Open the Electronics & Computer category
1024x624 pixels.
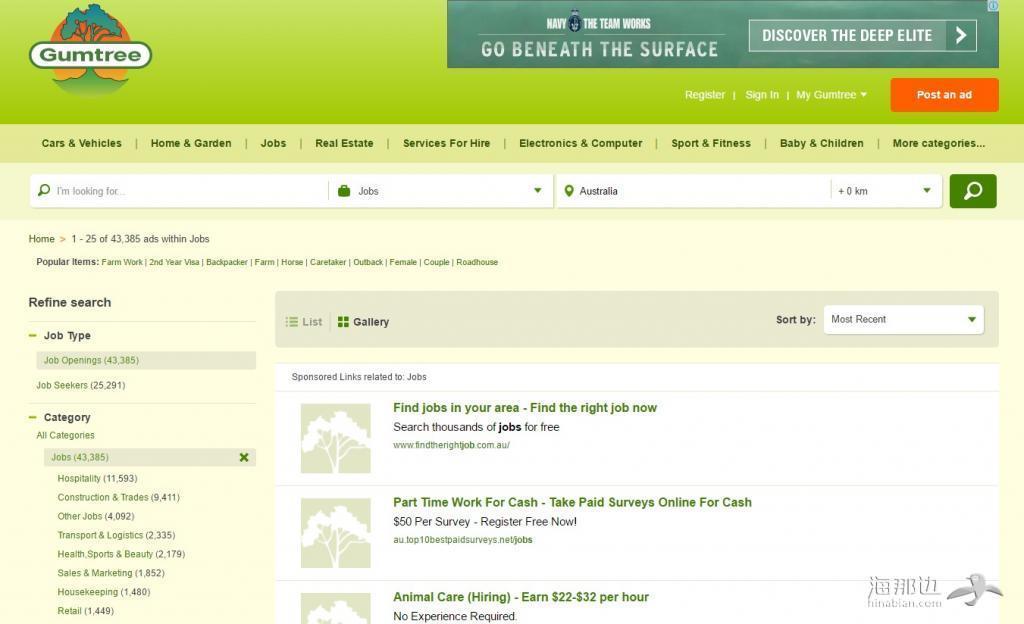point(581,143)
